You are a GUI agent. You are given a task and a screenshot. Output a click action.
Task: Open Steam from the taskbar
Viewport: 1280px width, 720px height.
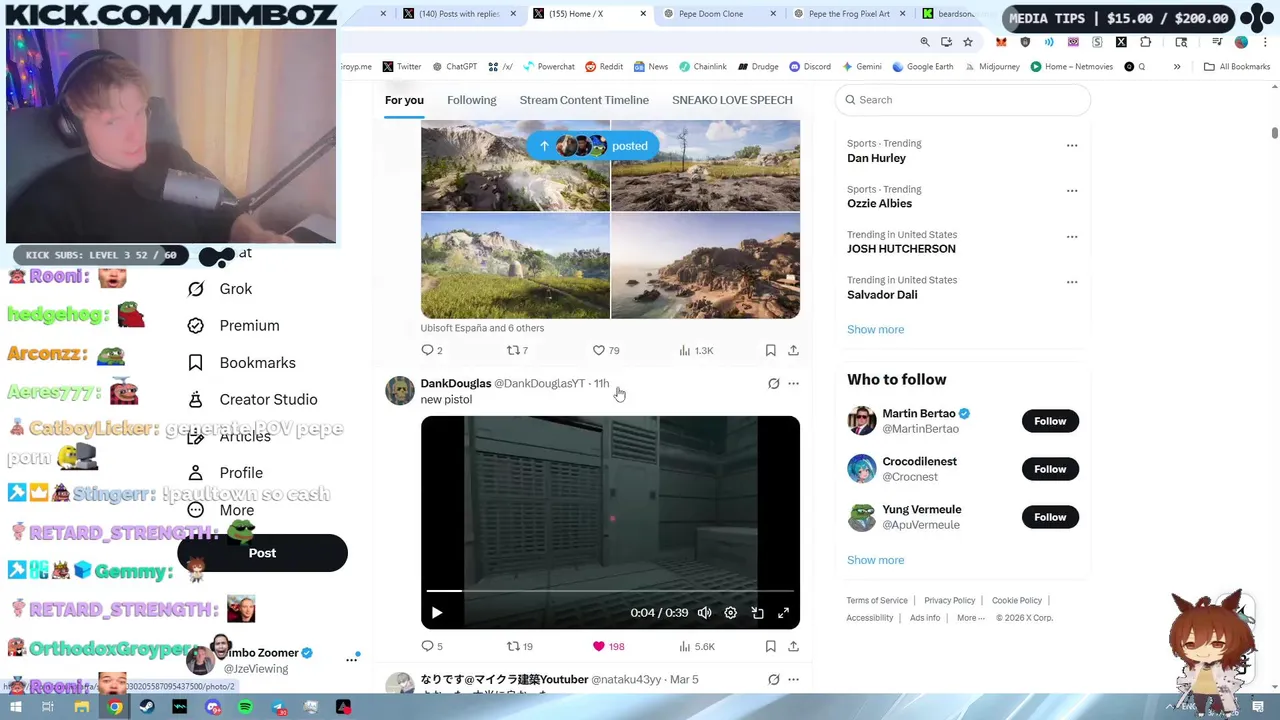pos(147,707)
